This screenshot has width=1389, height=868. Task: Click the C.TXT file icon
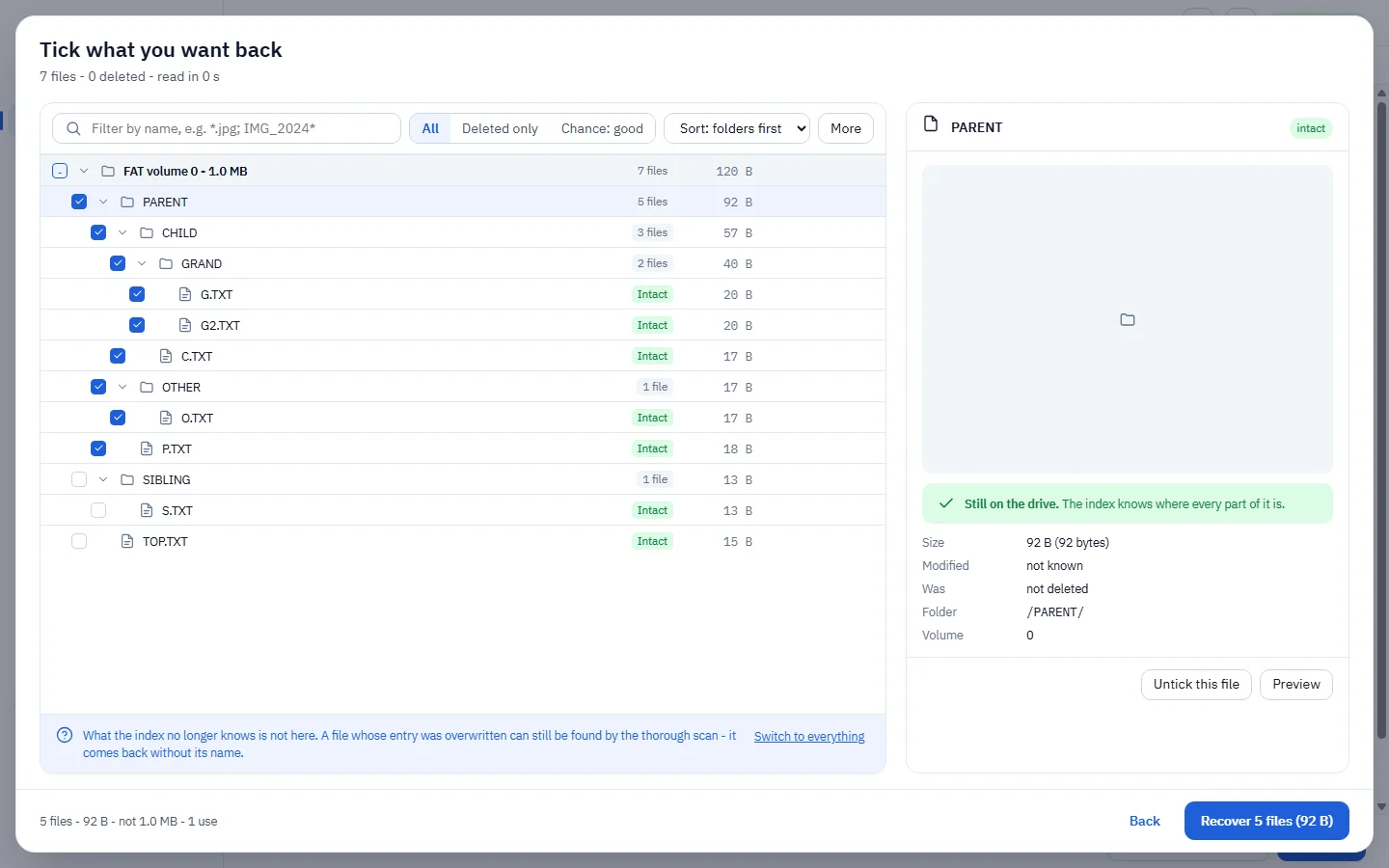(166, 356)
